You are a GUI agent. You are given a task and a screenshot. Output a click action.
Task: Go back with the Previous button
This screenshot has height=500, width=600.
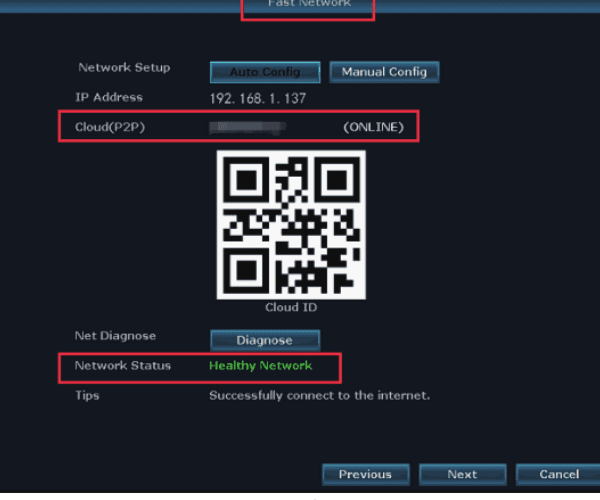pos(365,474)
